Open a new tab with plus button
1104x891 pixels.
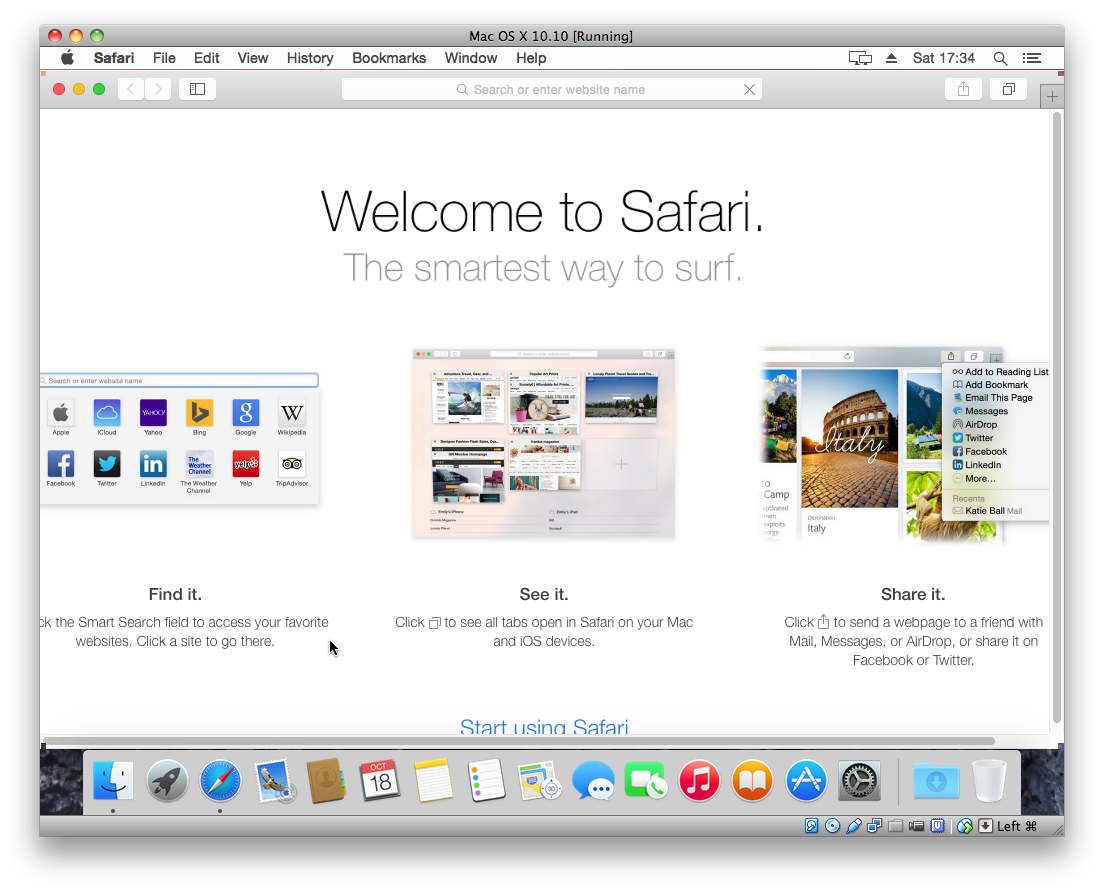point(1052,96)
